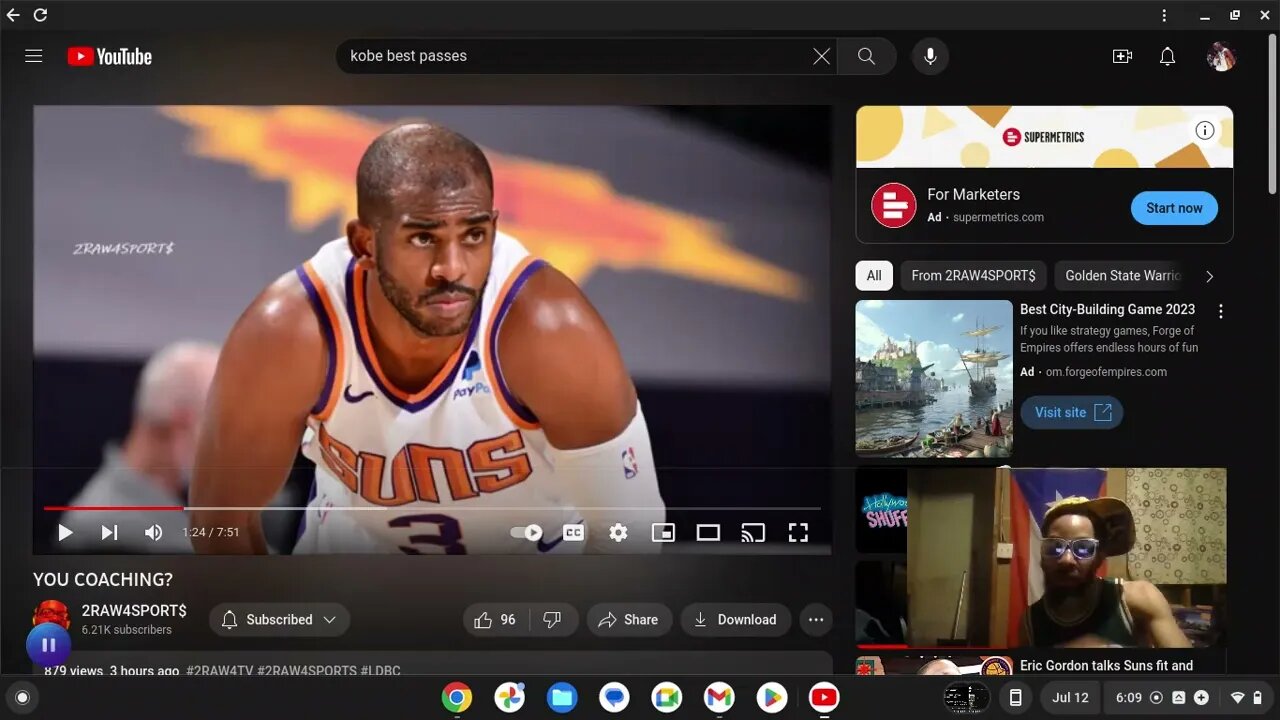Open Phone Hub in shelf
The width and height of the screenshot is (1280, 720).
click(1015, 697)
